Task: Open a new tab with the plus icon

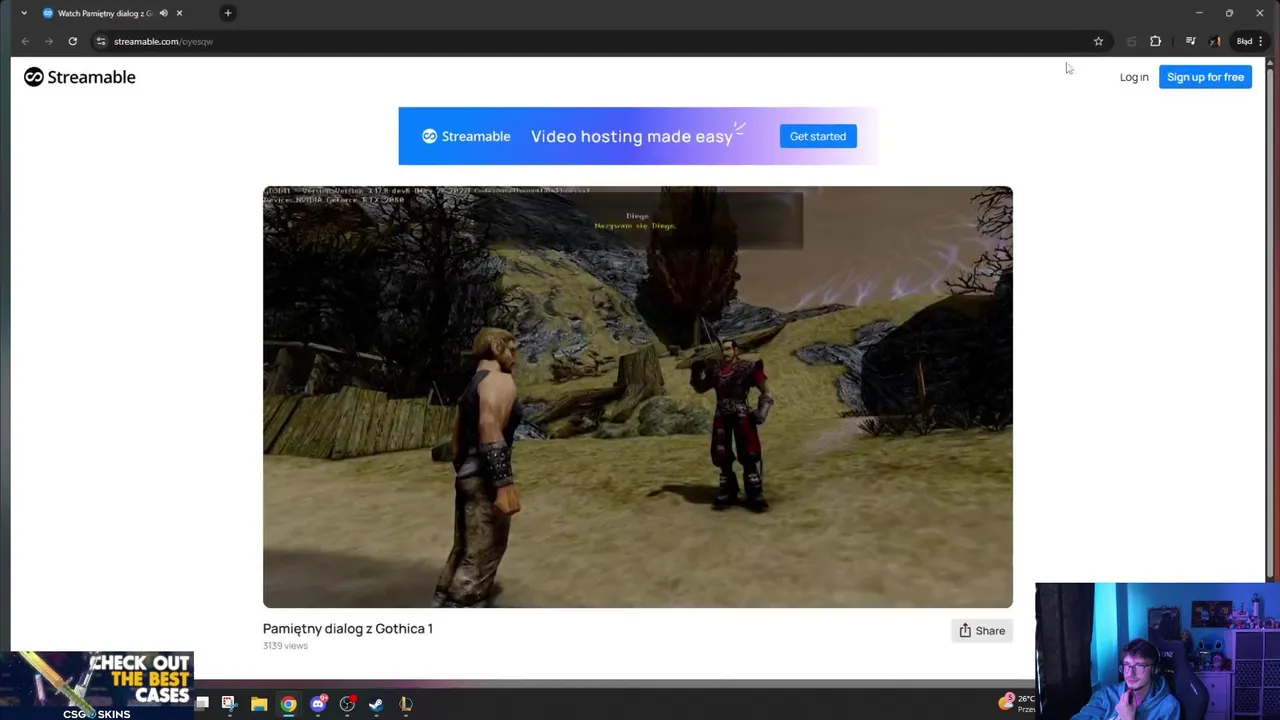Action: pos(228,13)
